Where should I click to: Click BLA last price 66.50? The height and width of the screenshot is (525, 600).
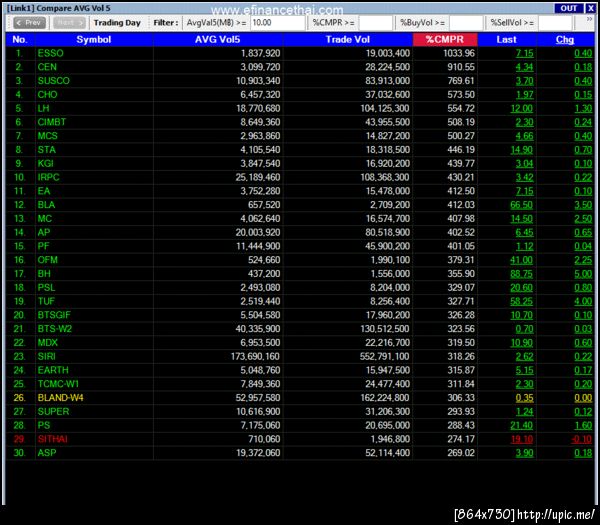[522, 205]
